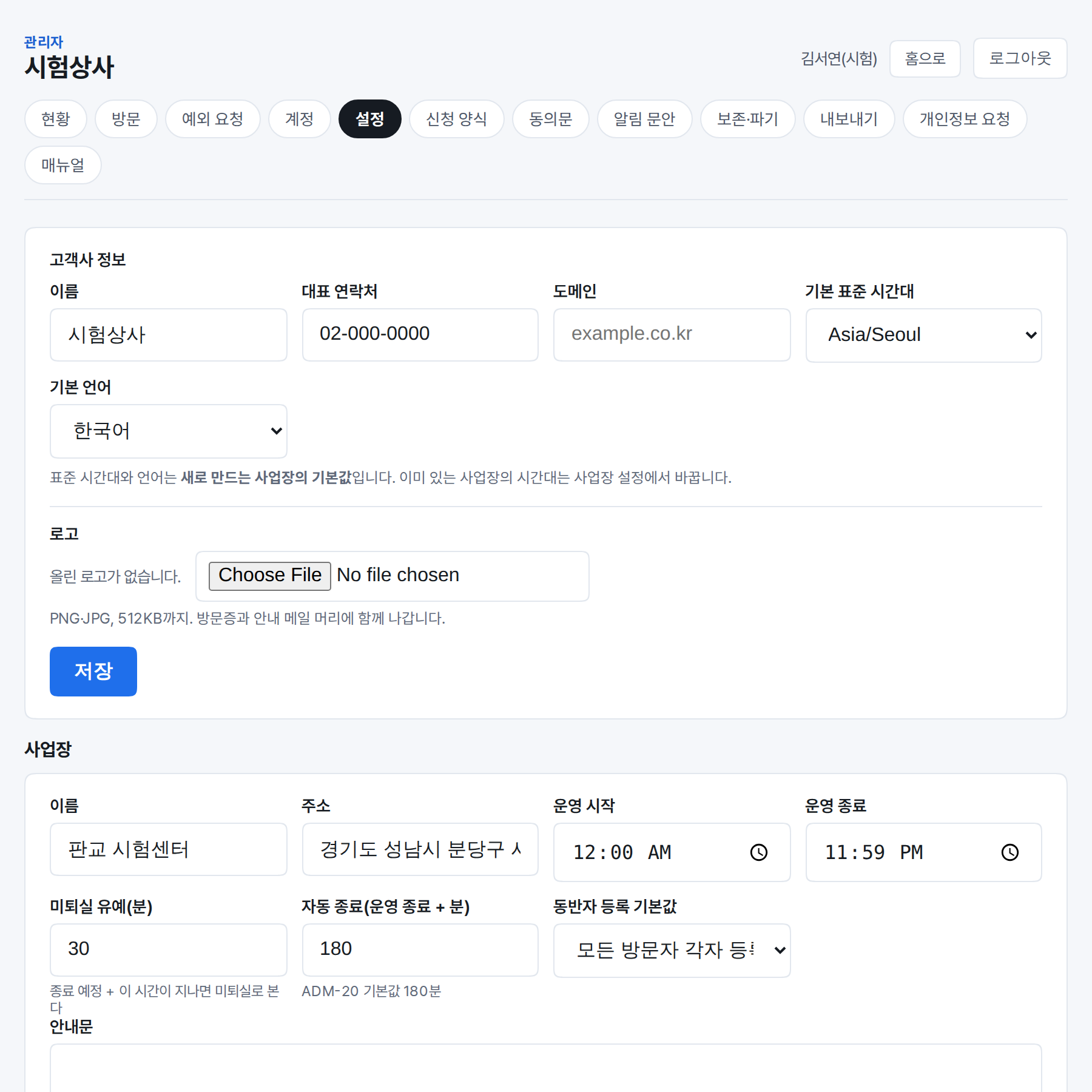Open the clock picker in 운영 시작 field
This screenshot has height=1092, width=1092.
pyautogui.click(x=758, y=852)
